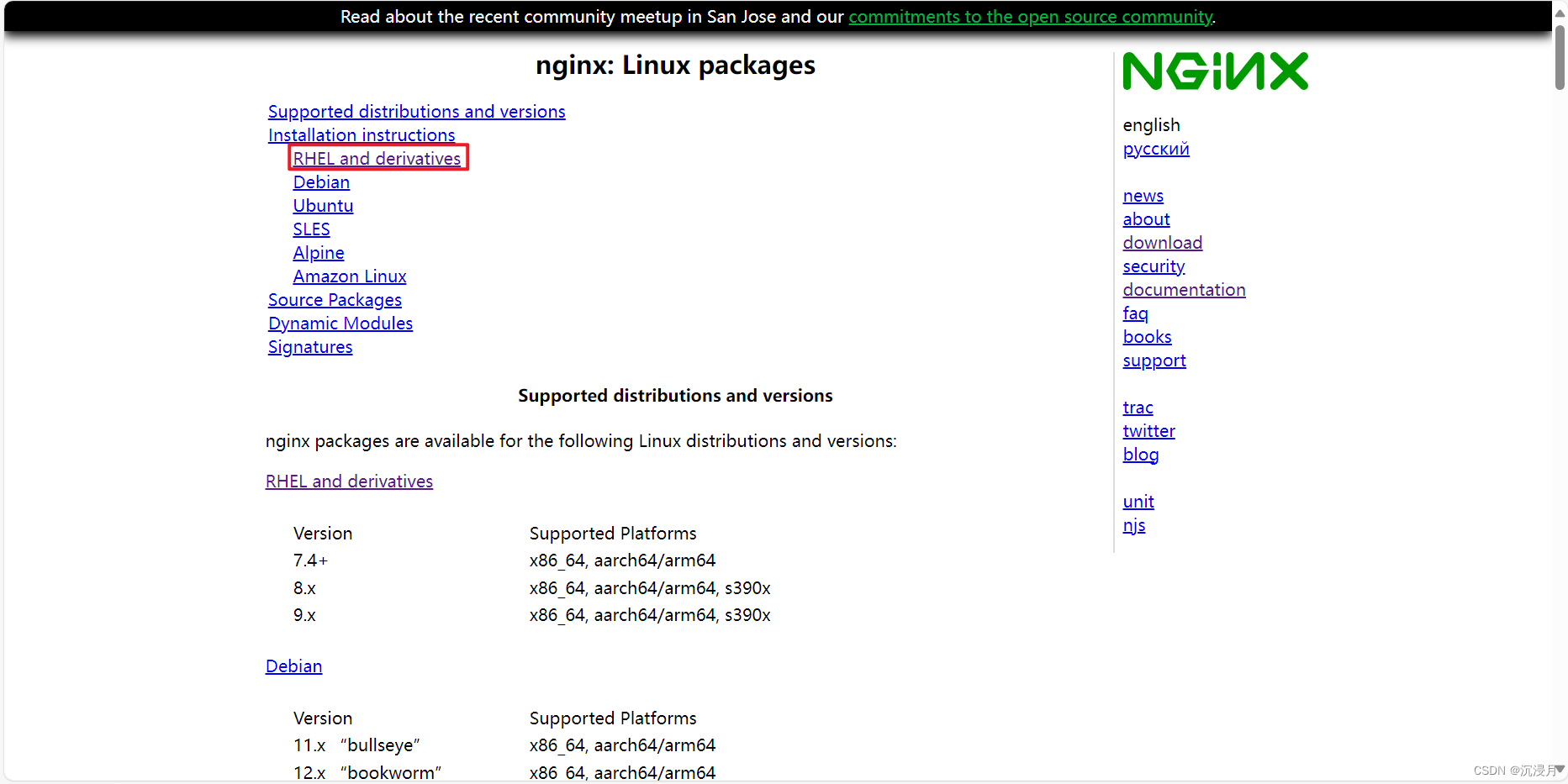Screen dimensions: 1568x784
Task: Select the Amazon Linux link
Action: pos(349,276)
